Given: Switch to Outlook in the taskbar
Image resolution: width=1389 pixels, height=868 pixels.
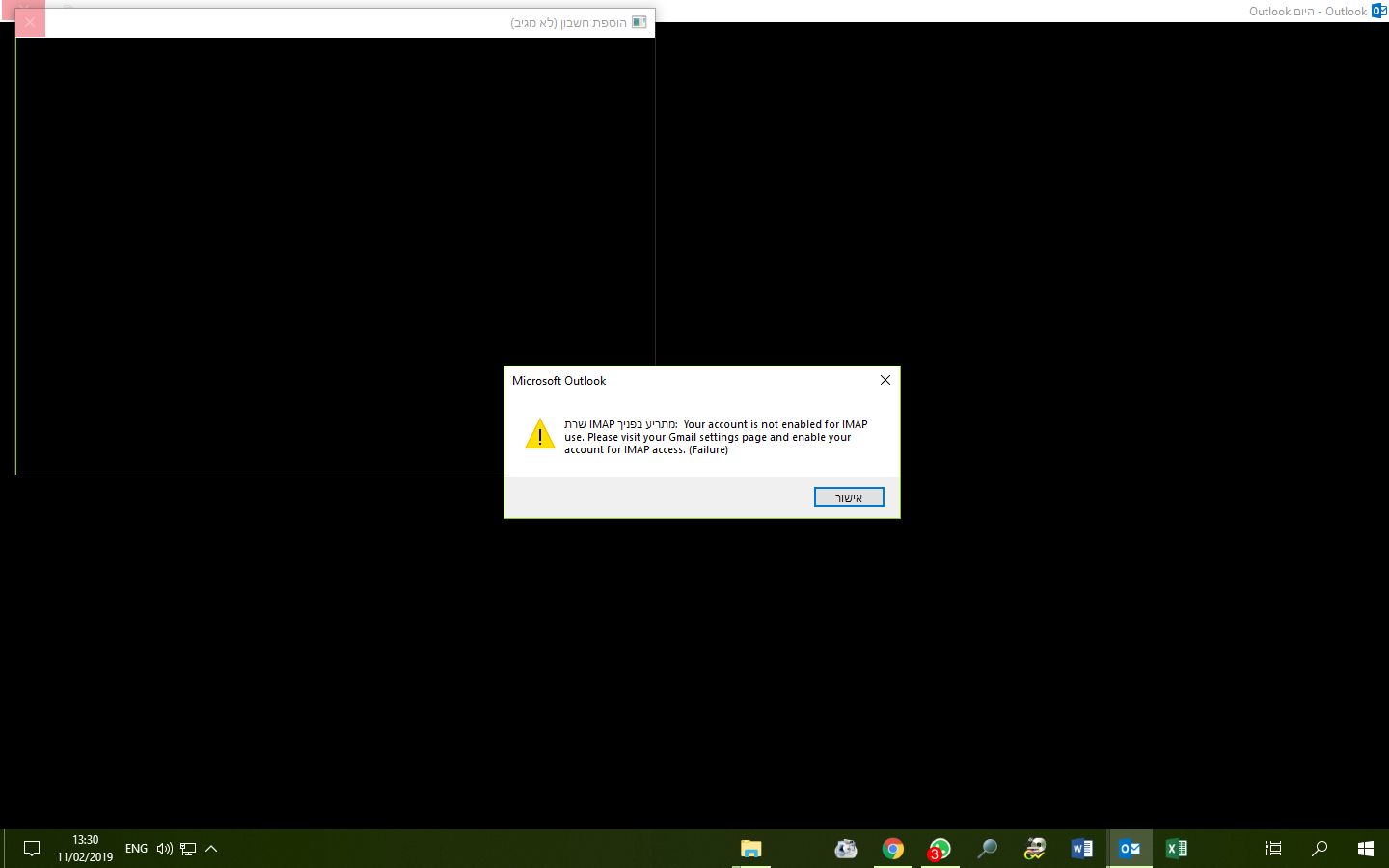Looking at the screenshot, I should [x=1130, y=849].
